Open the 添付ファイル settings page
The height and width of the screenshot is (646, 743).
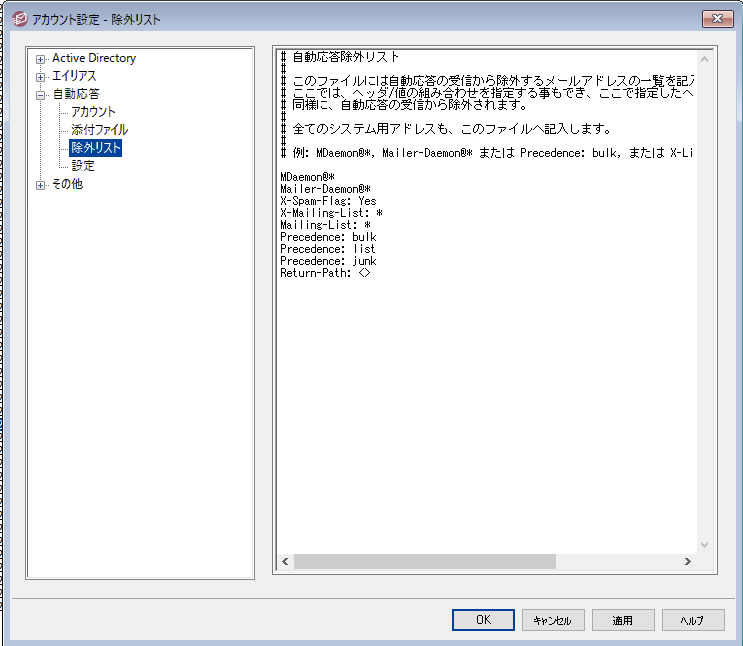coord(99,130)
